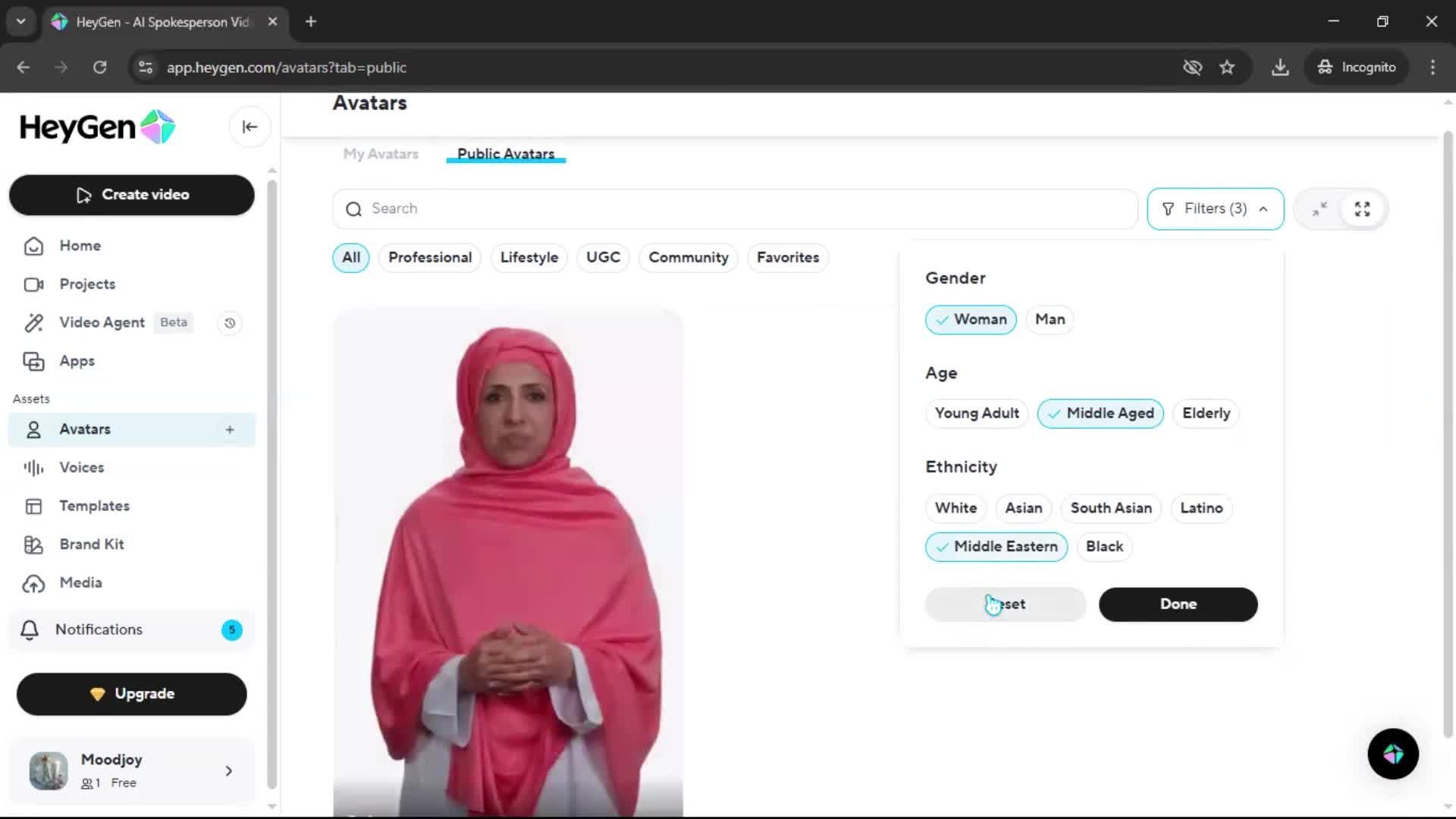Open the HeyGen assistant floating button
1456x819 pixels.
coord(1392,754)
